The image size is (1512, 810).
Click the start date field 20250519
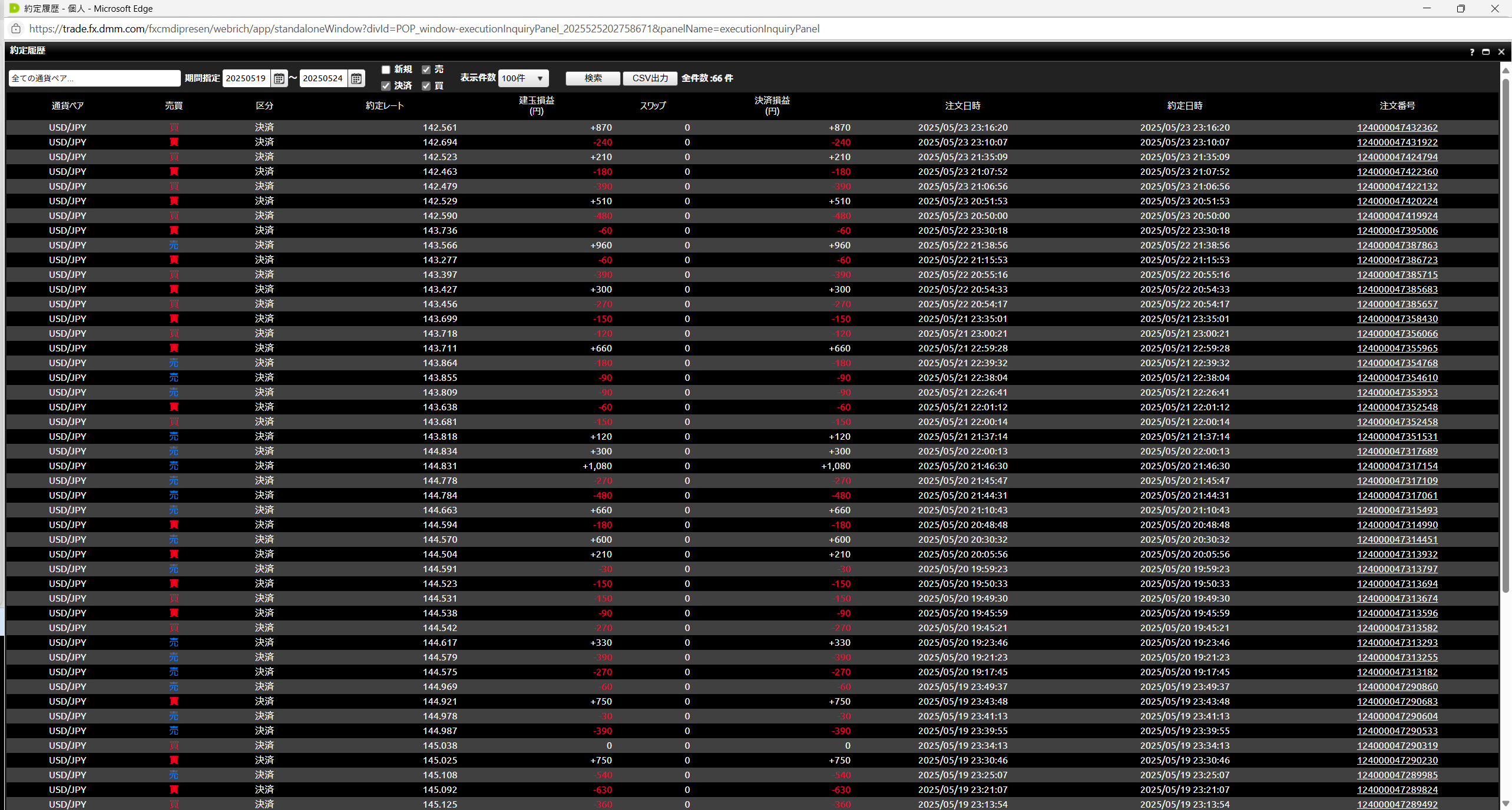tap(246, 78)
